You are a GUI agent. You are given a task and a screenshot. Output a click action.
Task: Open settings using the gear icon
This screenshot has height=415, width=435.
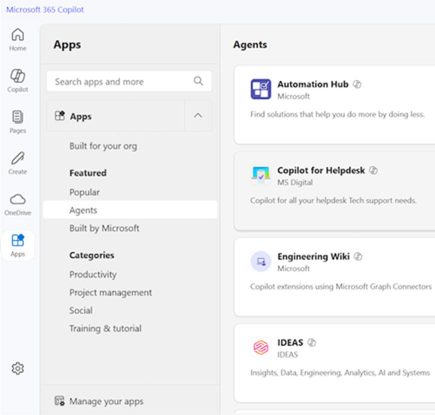[x=18, y=368]
